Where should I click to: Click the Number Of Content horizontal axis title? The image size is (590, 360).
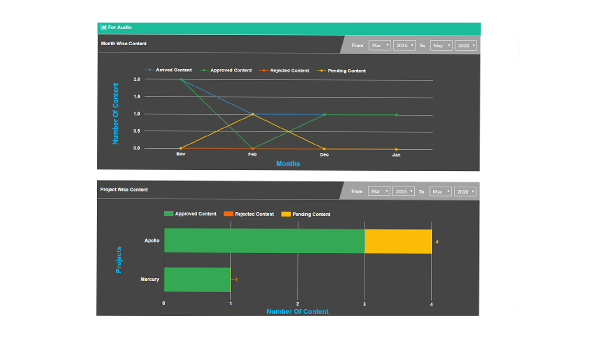(x=298, y=311)
